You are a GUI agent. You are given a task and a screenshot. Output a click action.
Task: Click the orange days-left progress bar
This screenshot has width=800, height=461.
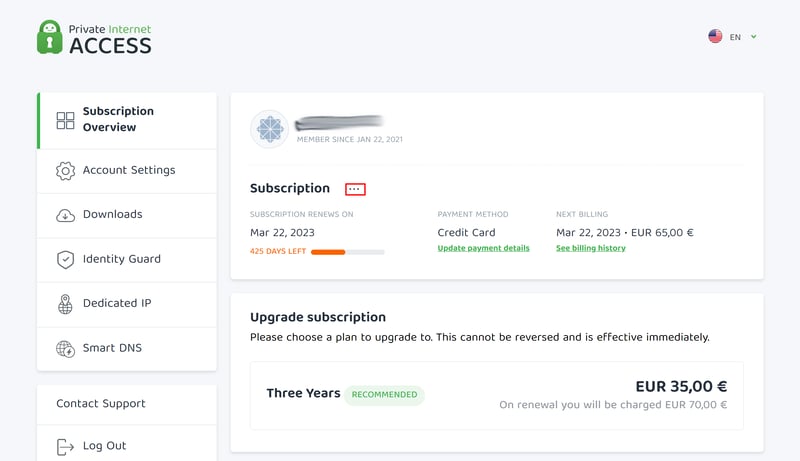pyautogui.click(x=347, y=252)
